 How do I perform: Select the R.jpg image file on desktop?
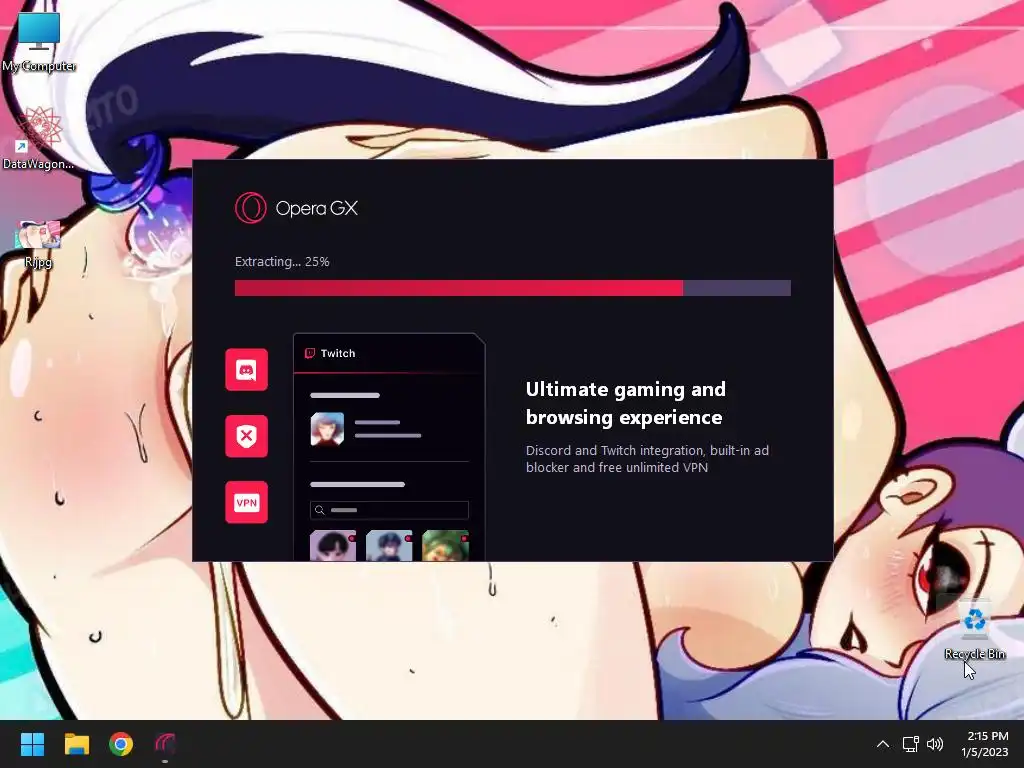pyautogui.click(x=38, y=244)
